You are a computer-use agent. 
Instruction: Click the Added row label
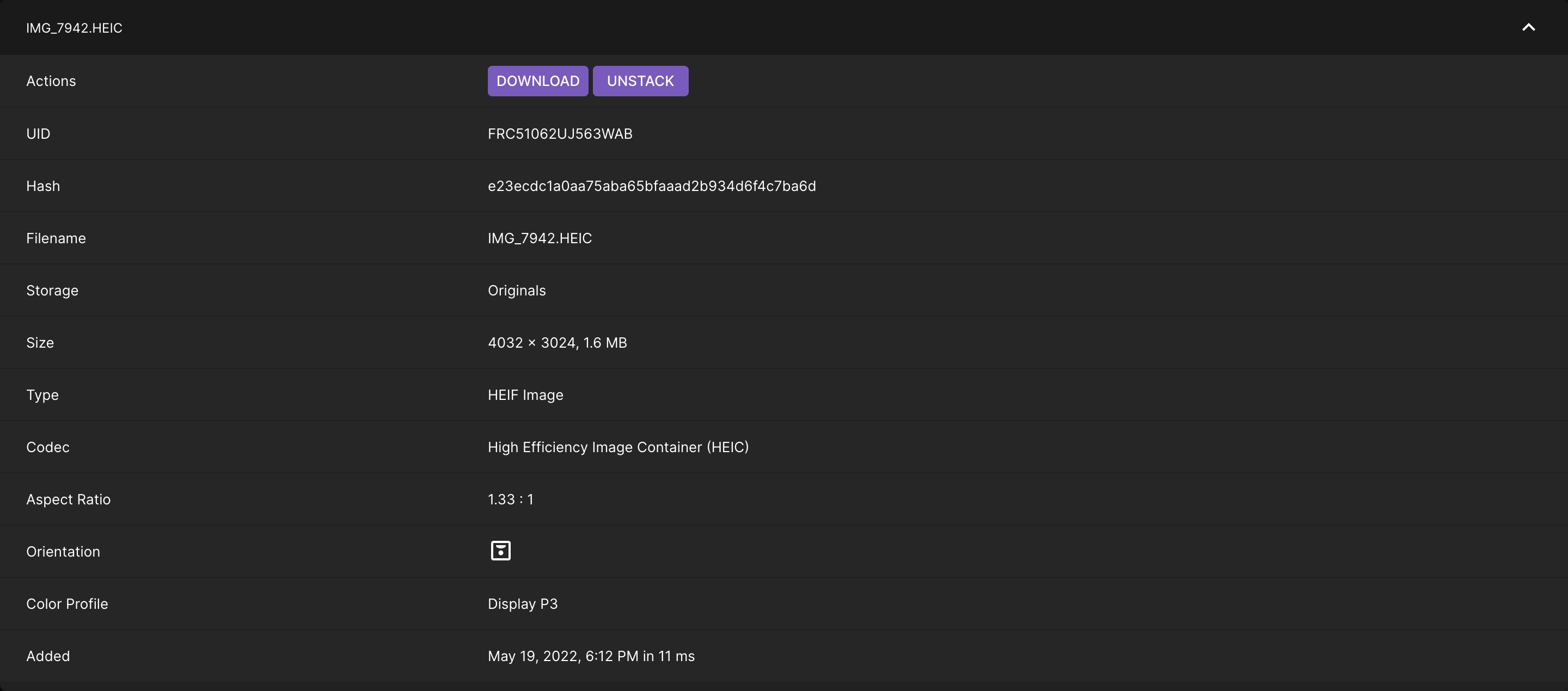48,656
